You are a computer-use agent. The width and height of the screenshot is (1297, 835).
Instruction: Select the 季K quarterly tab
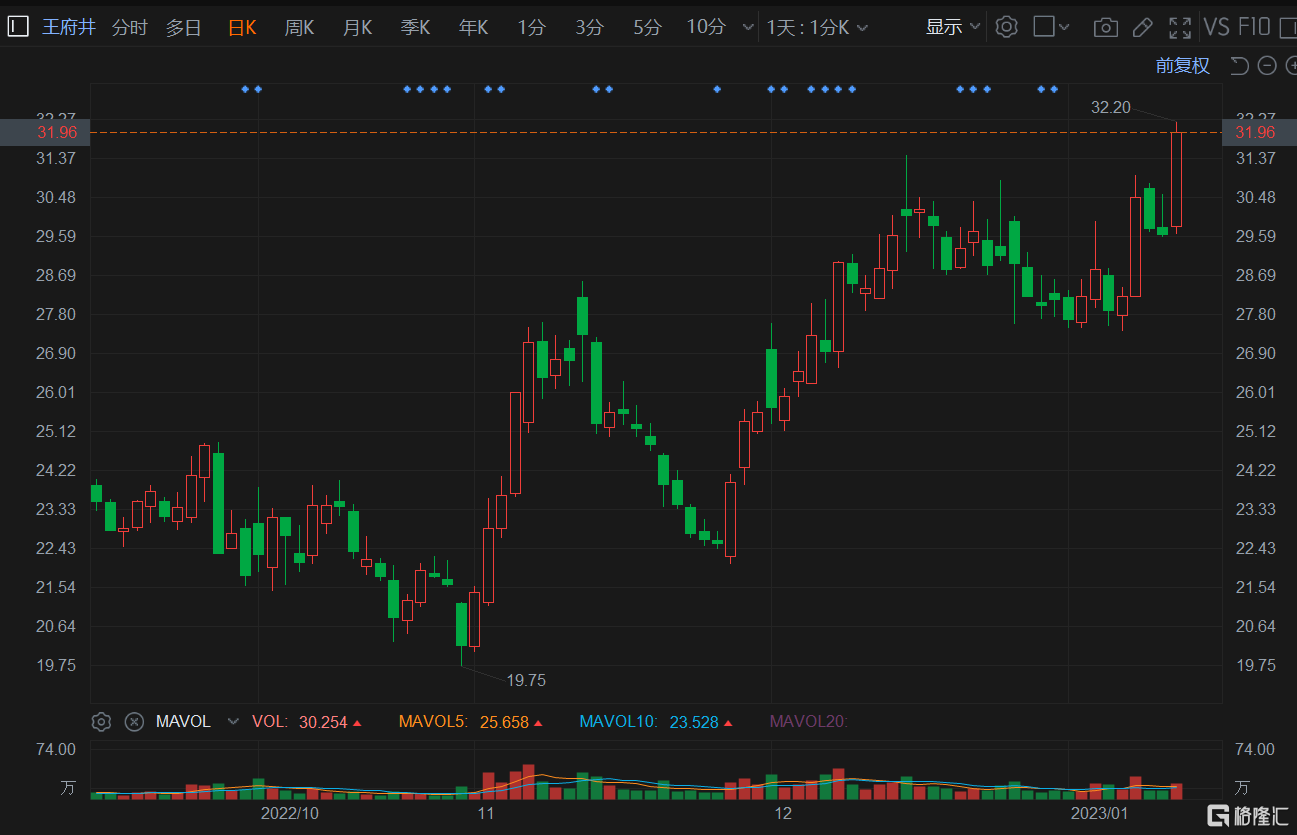click(x=415, y=28)
